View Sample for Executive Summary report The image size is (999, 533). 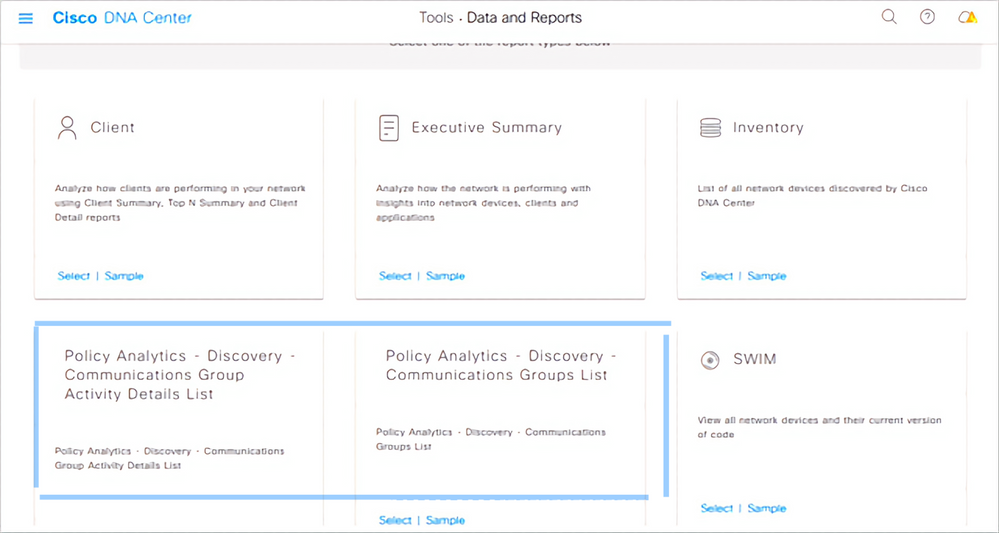(445, 276)
